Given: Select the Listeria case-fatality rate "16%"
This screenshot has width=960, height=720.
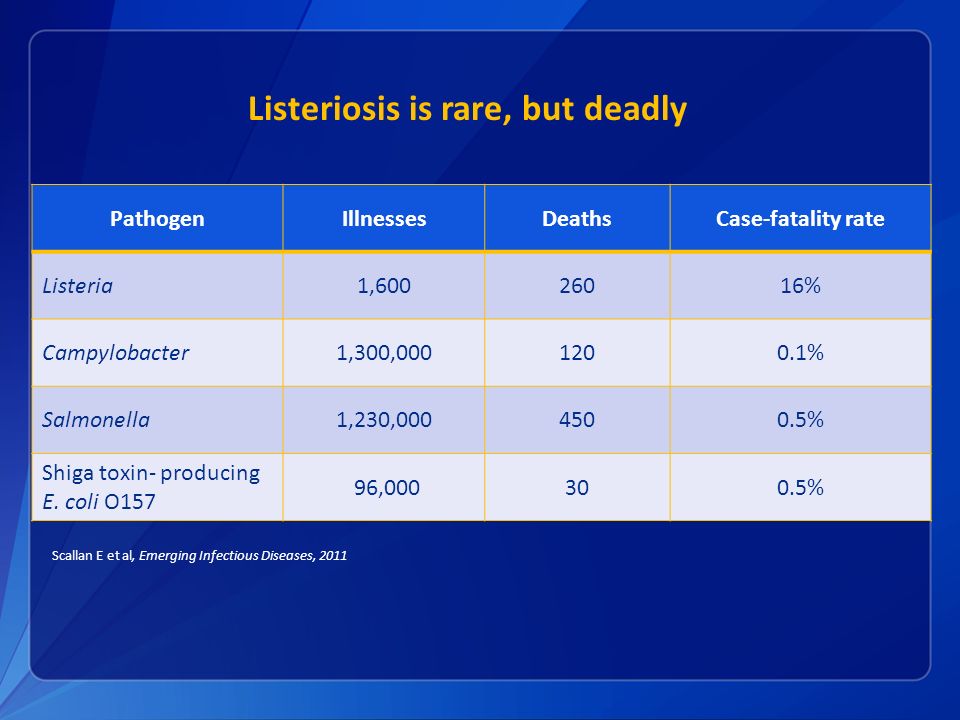Looking at the screenshot, I should point(800,286).
